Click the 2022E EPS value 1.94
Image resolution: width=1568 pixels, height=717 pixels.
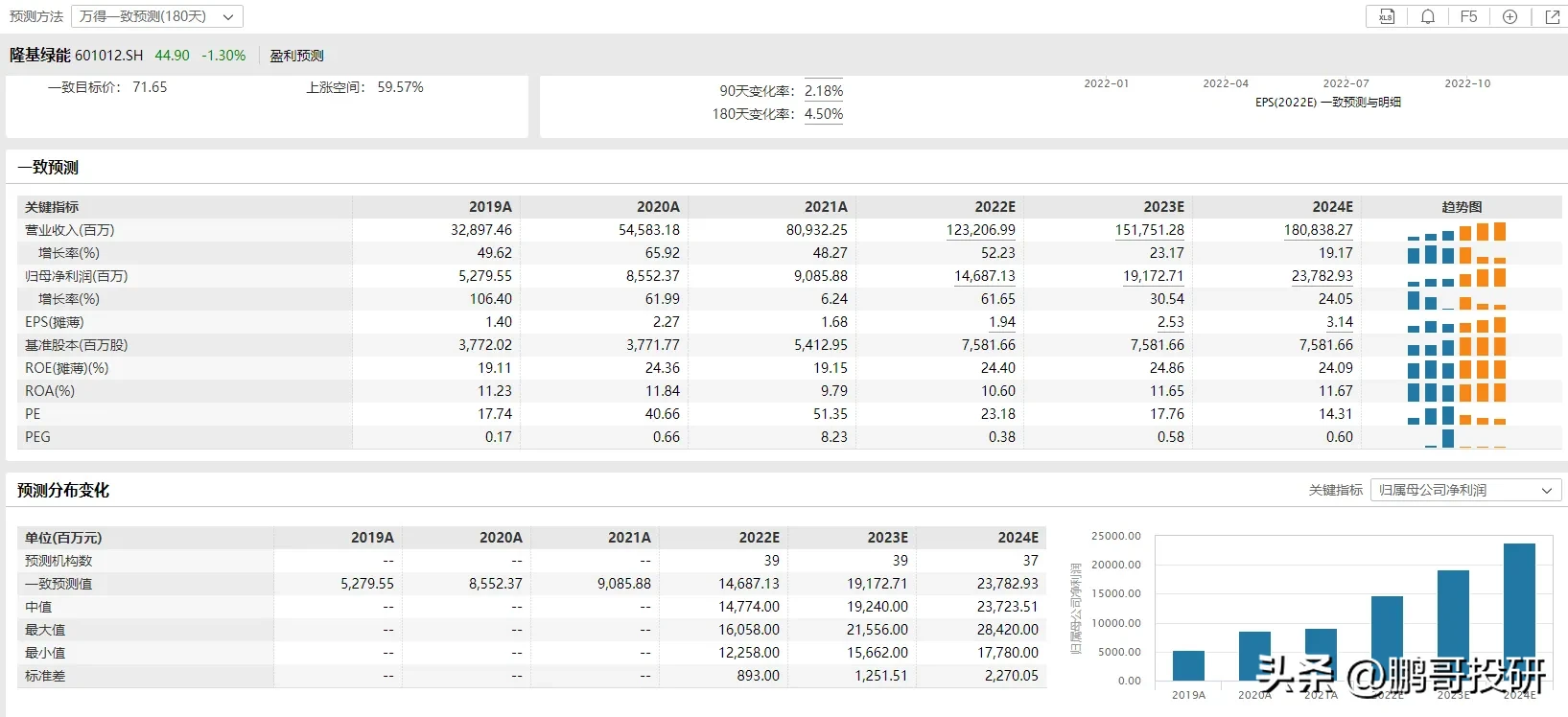pyautogui.click(x=1002, y=322)
